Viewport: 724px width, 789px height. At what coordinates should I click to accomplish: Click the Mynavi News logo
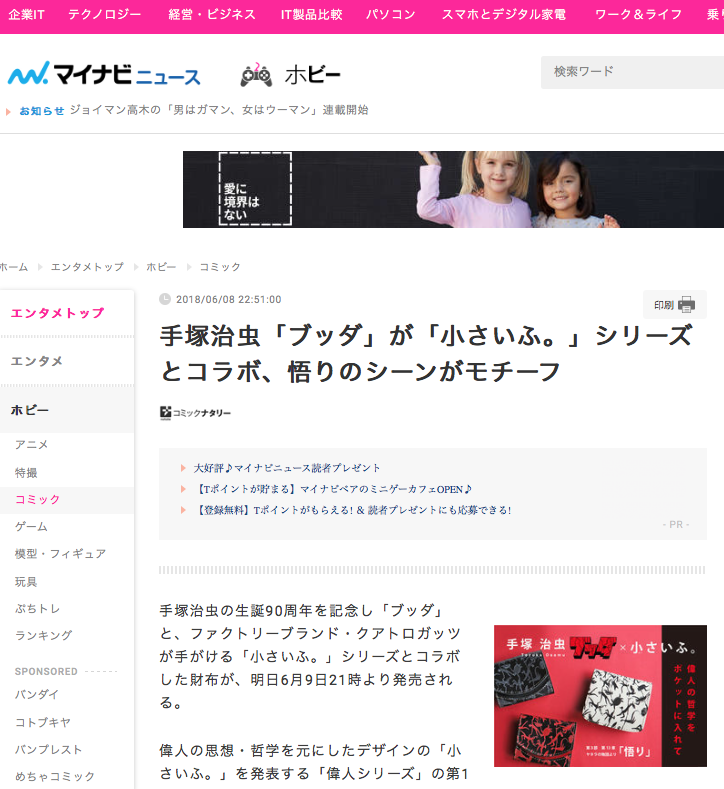[x=104, y=75]
